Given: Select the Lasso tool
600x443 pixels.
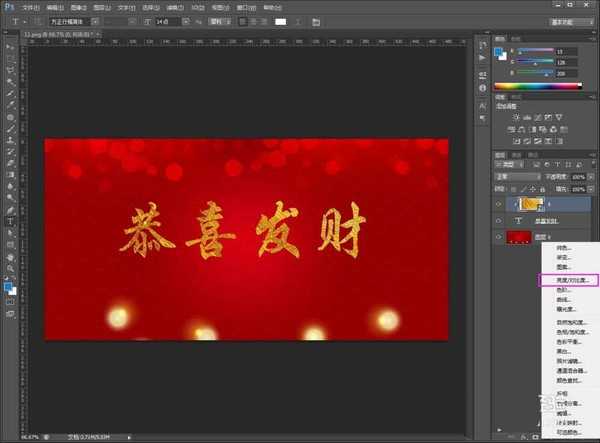Looking at the screenshot, I should click(x=11, y=70).
